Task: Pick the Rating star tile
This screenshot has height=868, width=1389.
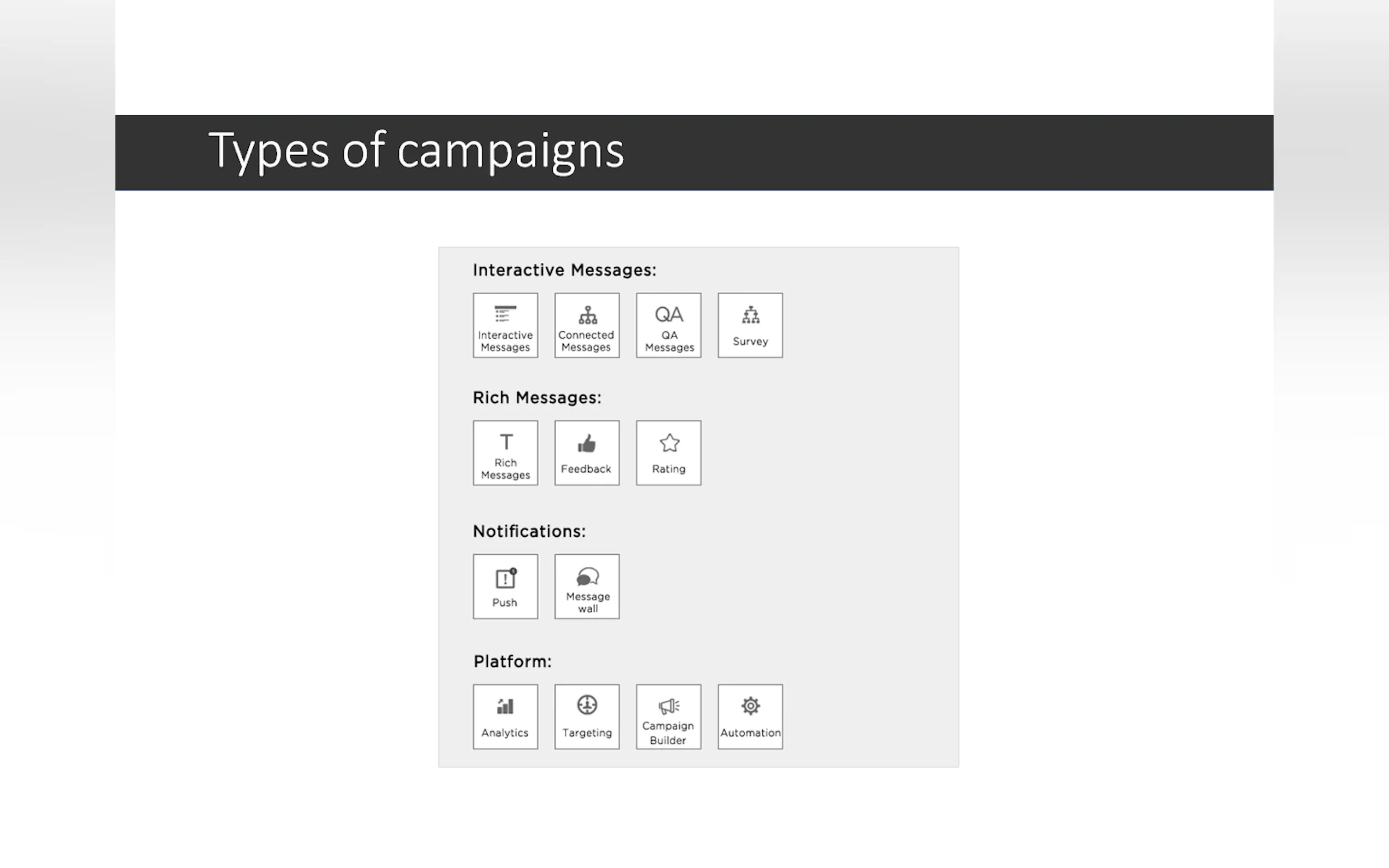Action: click(x=668, y=453)
